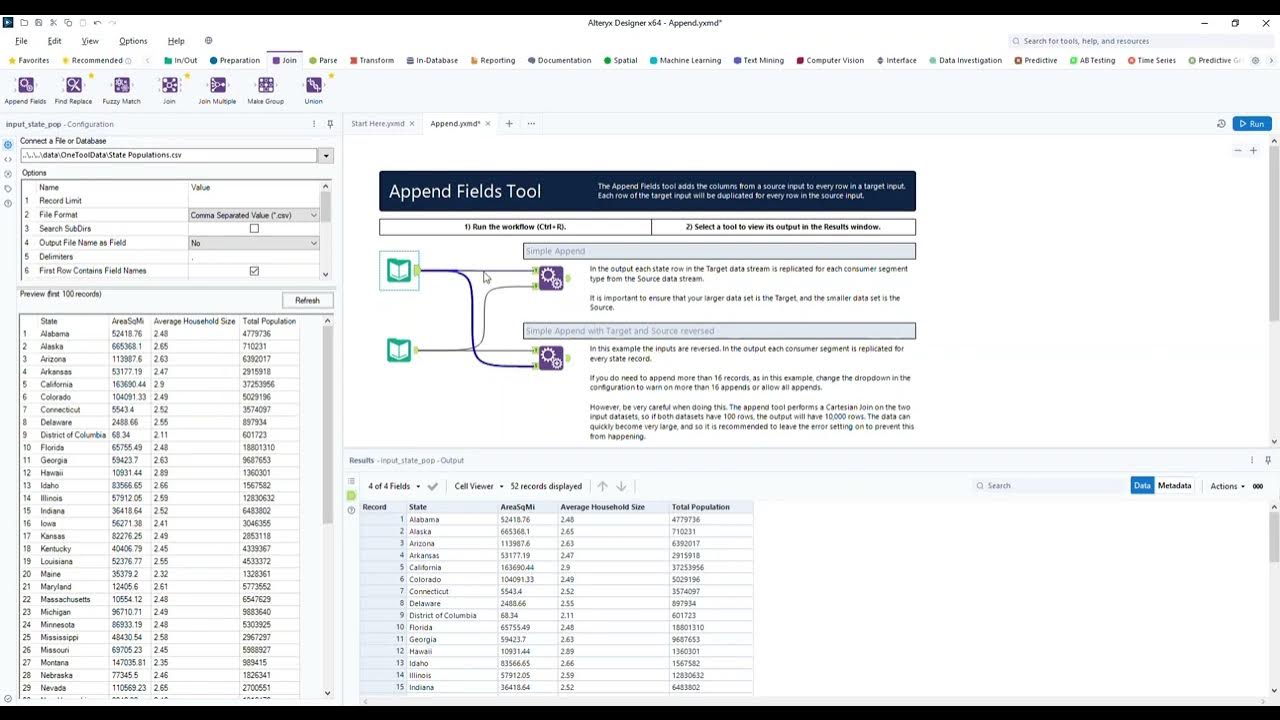Open the Annotation tag icon in configuration

click(x=8, y=188)
